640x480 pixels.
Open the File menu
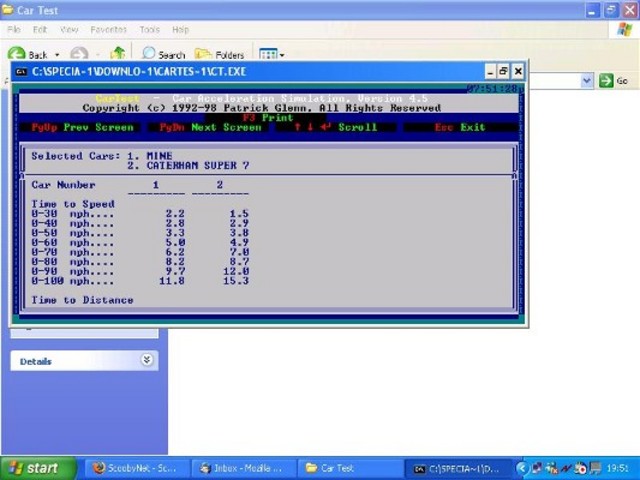pyautogui.click(x=14, y=30)
